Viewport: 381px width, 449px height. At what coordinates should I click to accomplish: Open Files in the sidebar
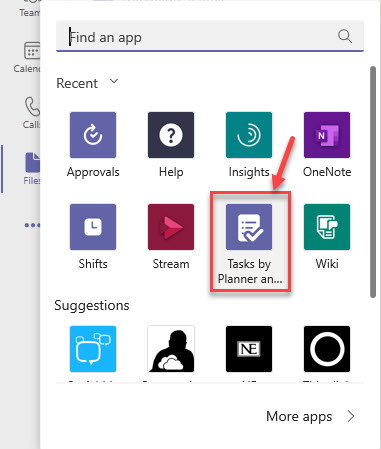(x=32, y=169)
